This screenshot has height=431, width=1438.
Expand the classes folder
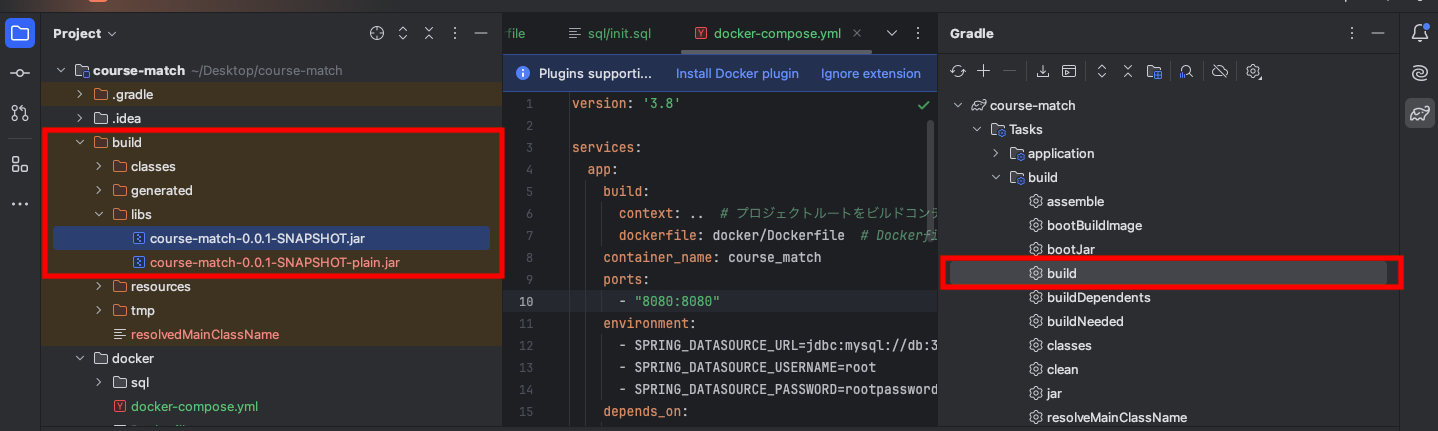tap(99, 167)
